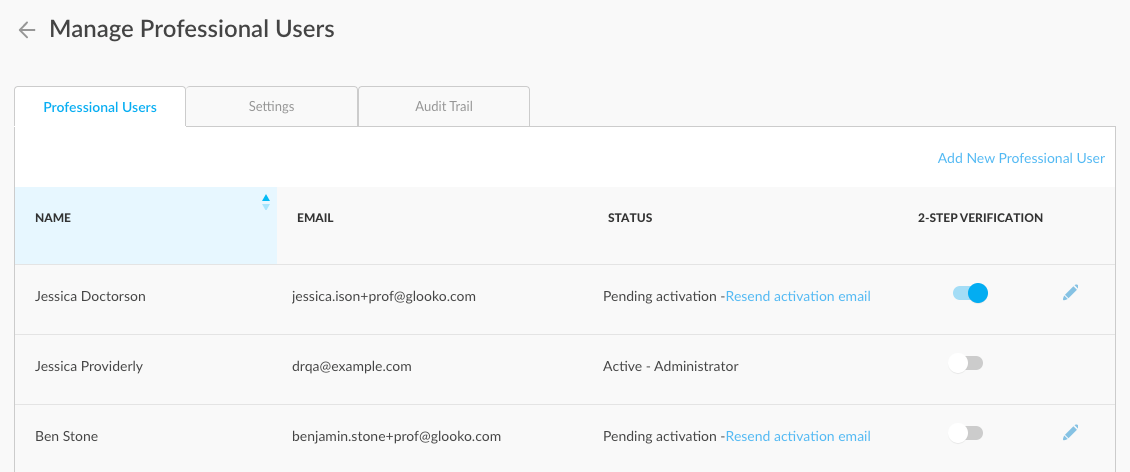
Task: Edit Jessica Doctorson using the pencil icon
Action: point(1070,293)
